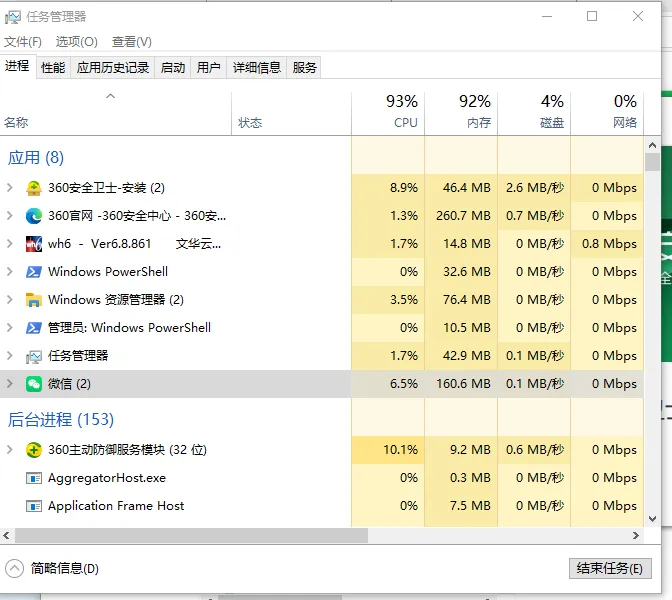Click the wh6 application icon
Image resolution: width=672 pixels, height=600 pixels.
point(33,244)
